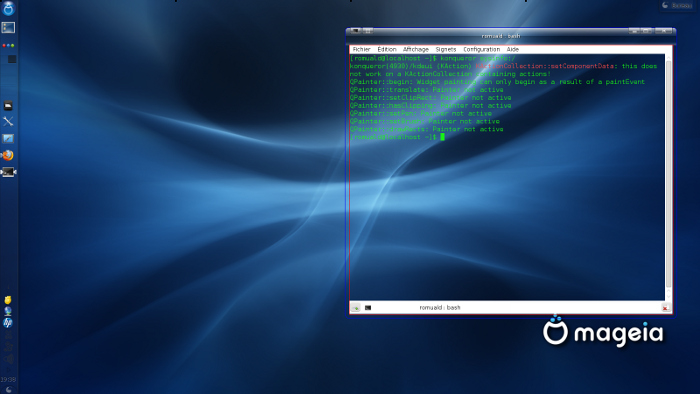Click the green terminal cursor prompt
The width and height of the screenshot is (700, 394).
point(442,137)
